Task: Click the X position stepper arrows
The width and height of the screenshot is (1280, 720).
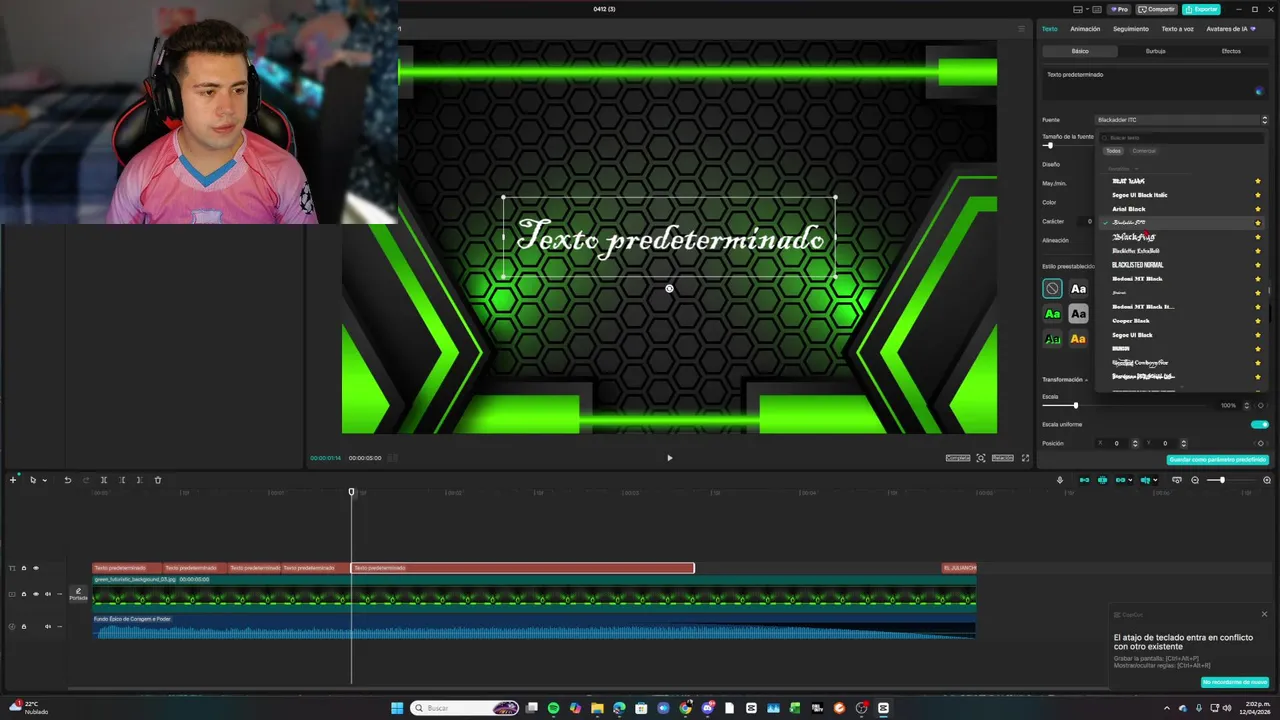Action: coord(1135,443)
